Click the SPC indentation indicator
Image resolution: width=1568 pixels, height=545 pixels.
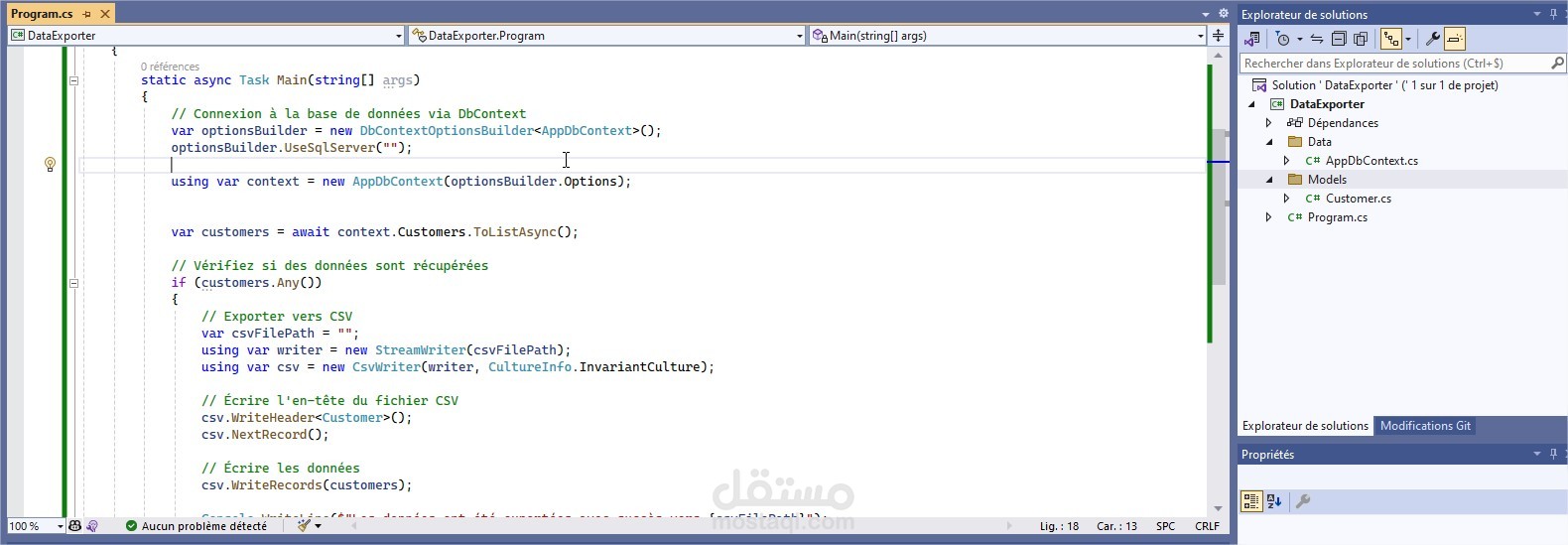pos(1165,526)
